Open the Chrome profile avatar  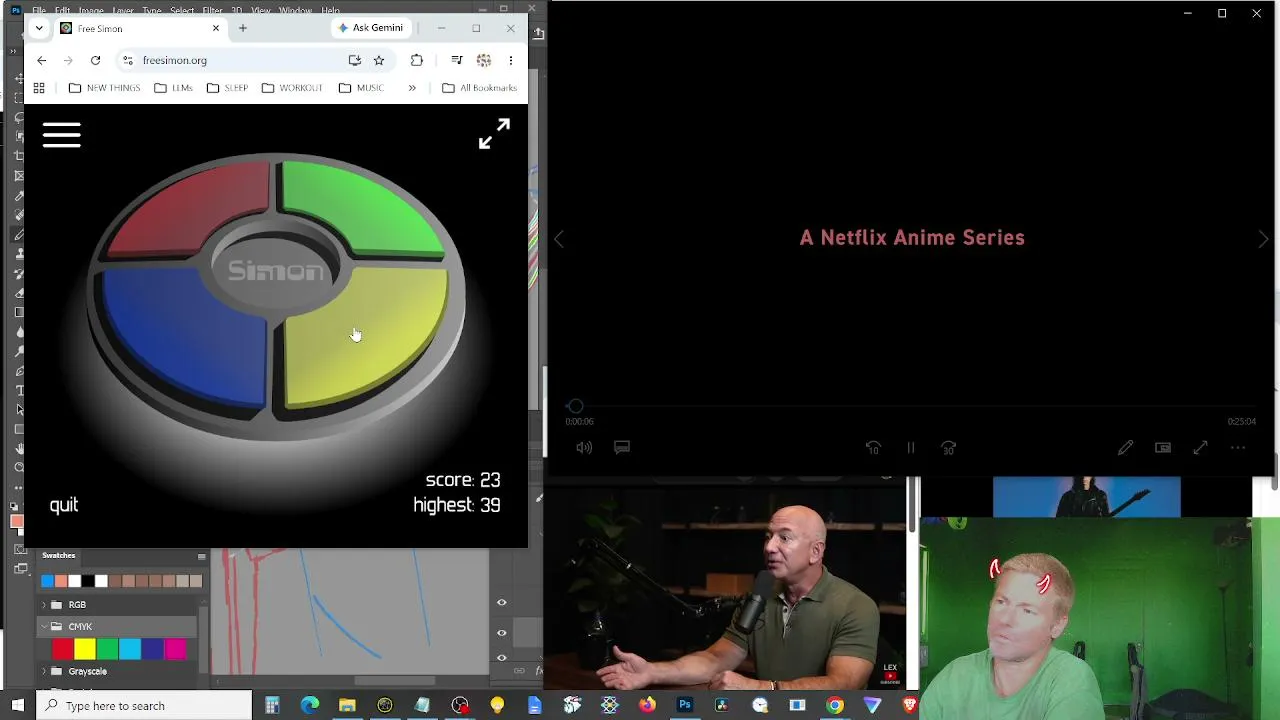coord(484,60)
